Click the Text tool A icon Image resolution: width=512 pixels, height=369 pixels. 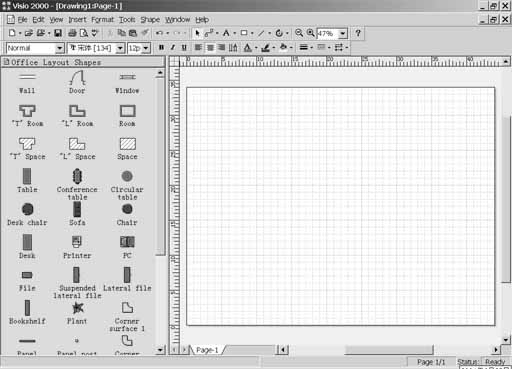tap(226, 33)
